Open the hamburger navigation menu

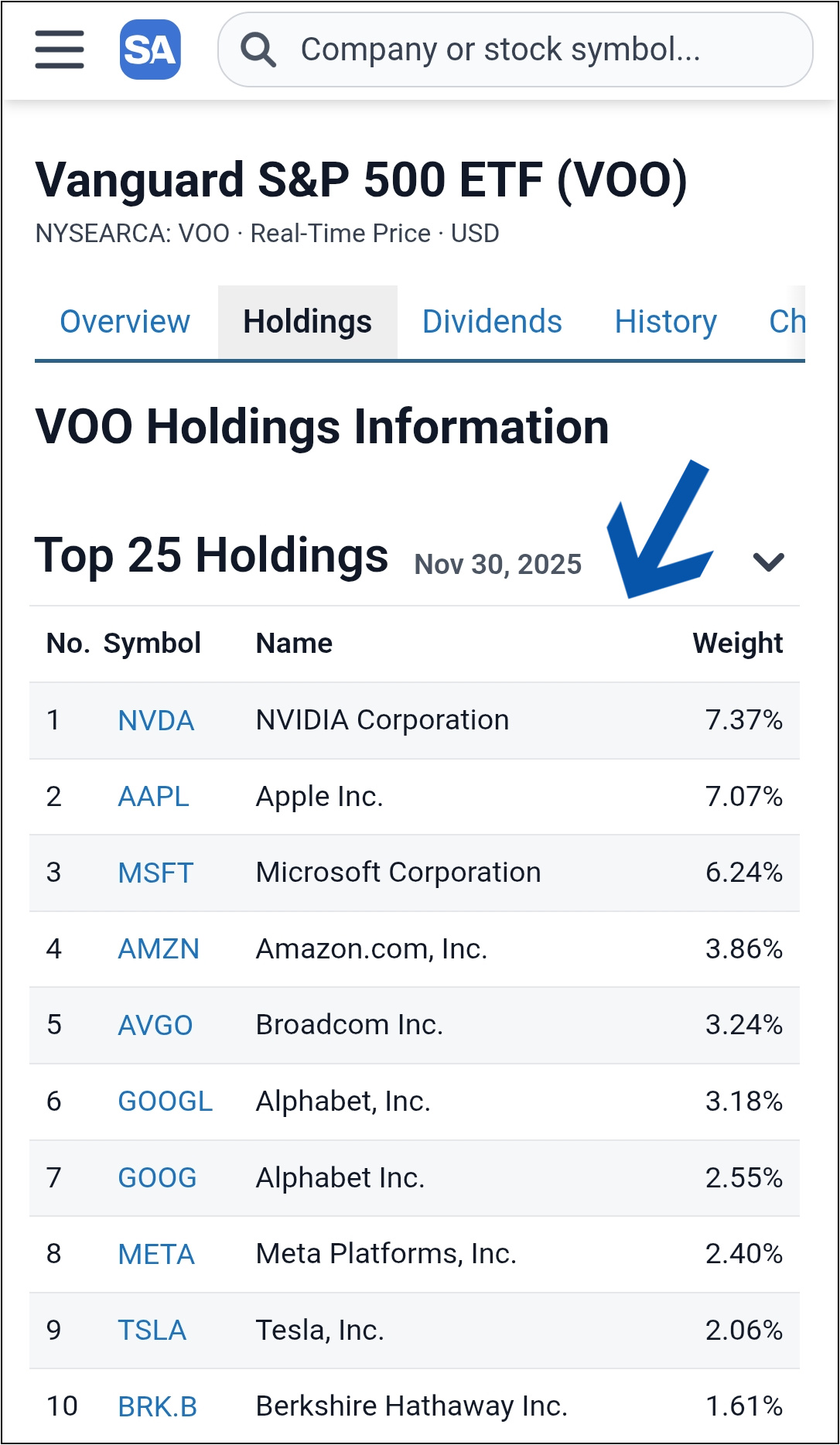click(60, 50)
